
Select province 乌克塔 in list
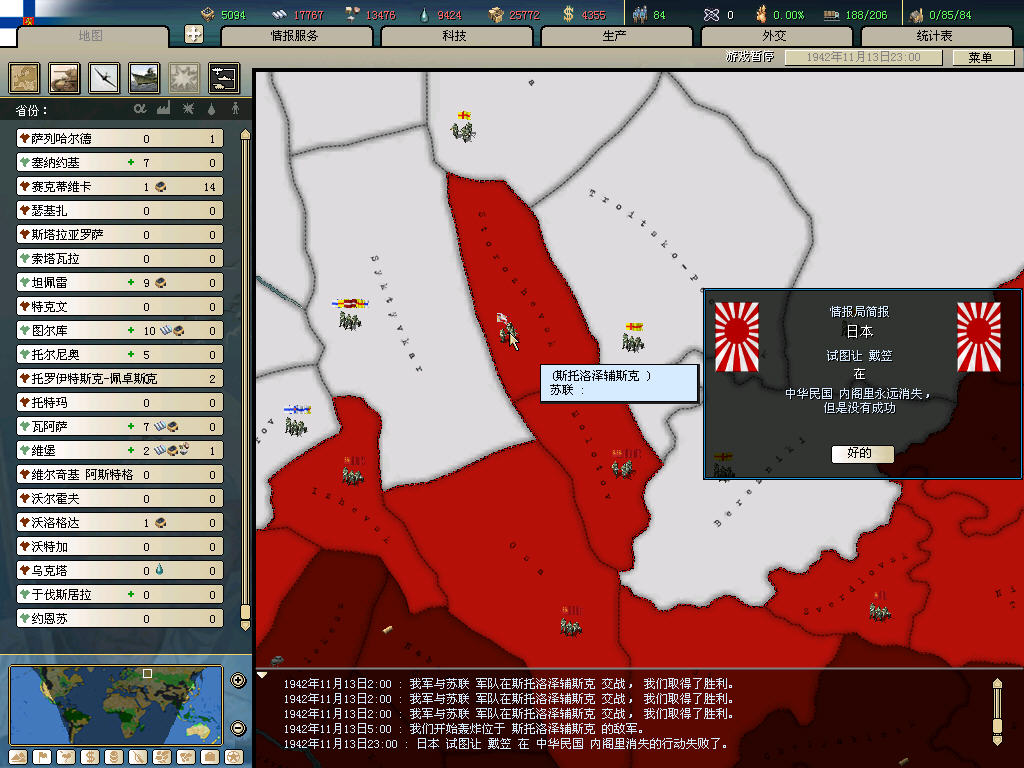pyautogui.click(x=120, y=571)
